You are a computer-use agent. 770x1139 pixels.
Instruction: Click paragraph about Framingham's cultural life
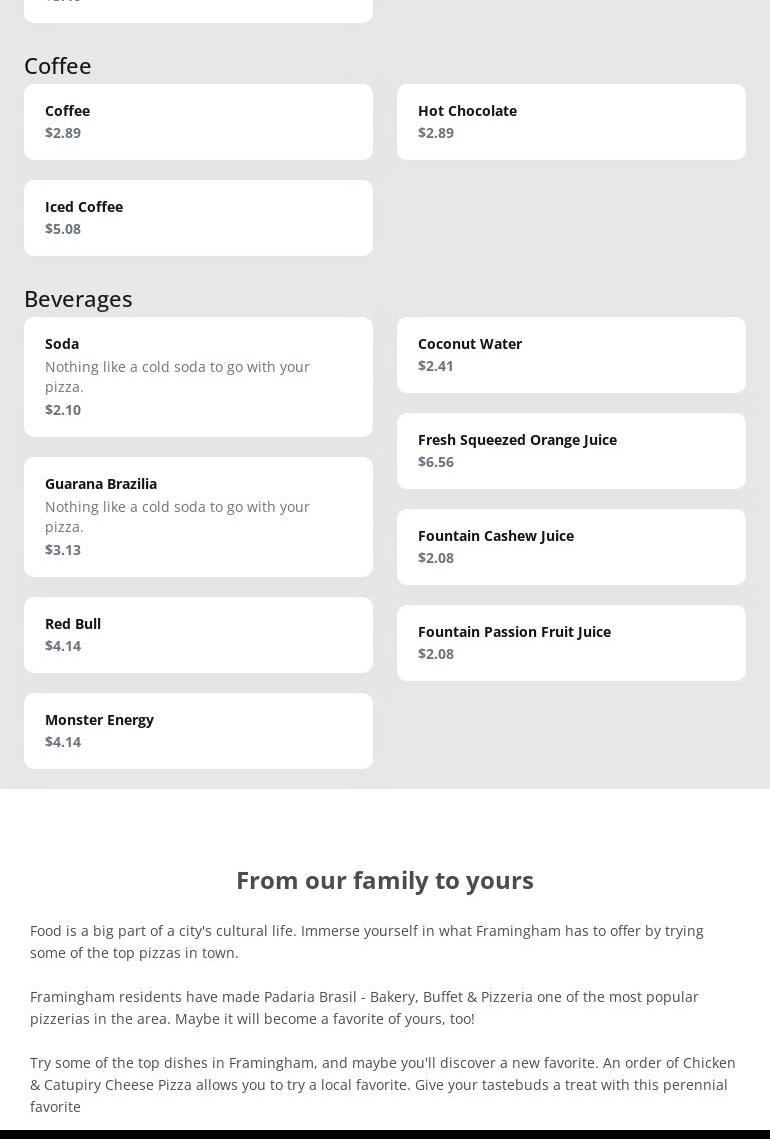(367, 941)
